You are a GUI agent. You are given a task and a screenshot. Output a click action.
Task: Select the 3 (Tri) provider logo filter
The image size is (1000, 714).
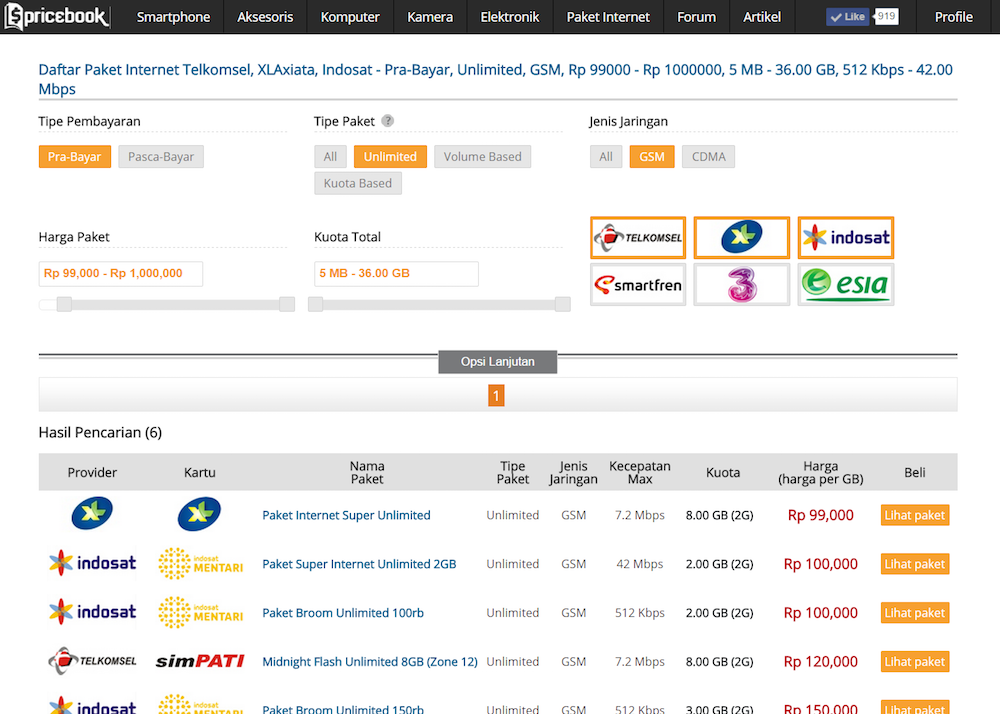click(x=742, y=284)
